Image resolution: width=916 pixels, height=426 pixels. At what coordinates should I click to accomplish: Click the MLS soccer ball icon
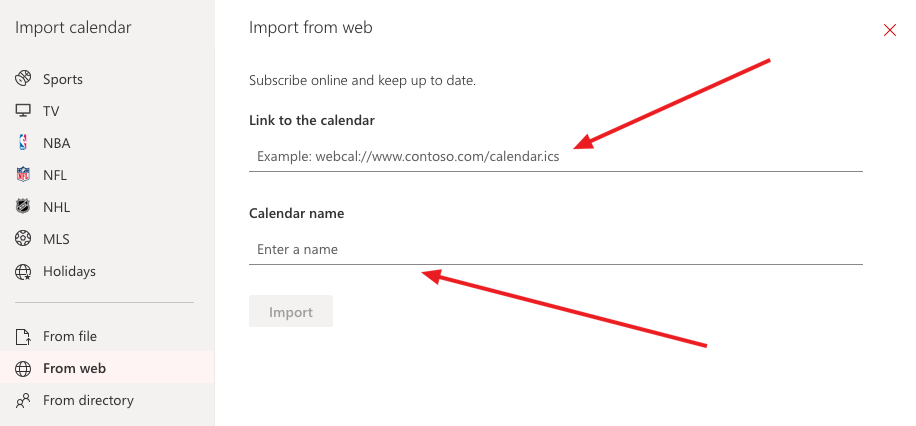tap(23, 239)
